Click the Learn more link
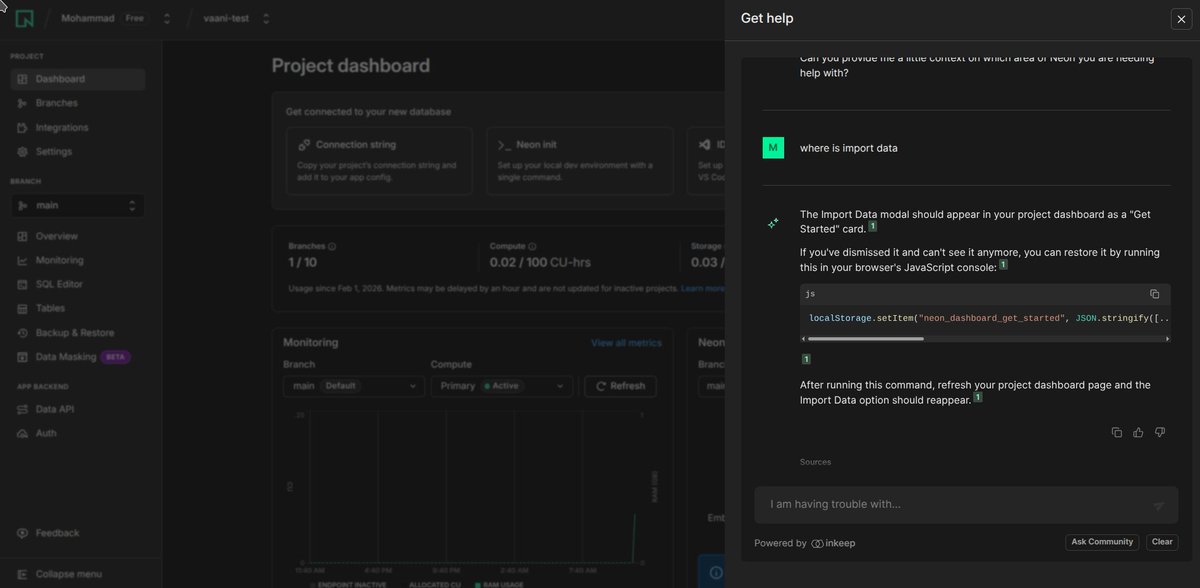 [x=703, y=288]
